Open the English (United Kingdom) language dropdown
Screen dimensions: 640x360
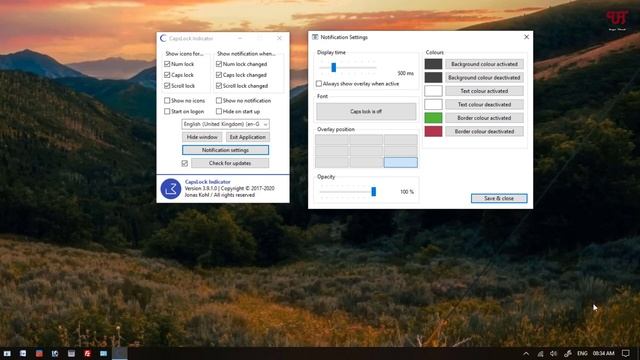tap(225, 124)
